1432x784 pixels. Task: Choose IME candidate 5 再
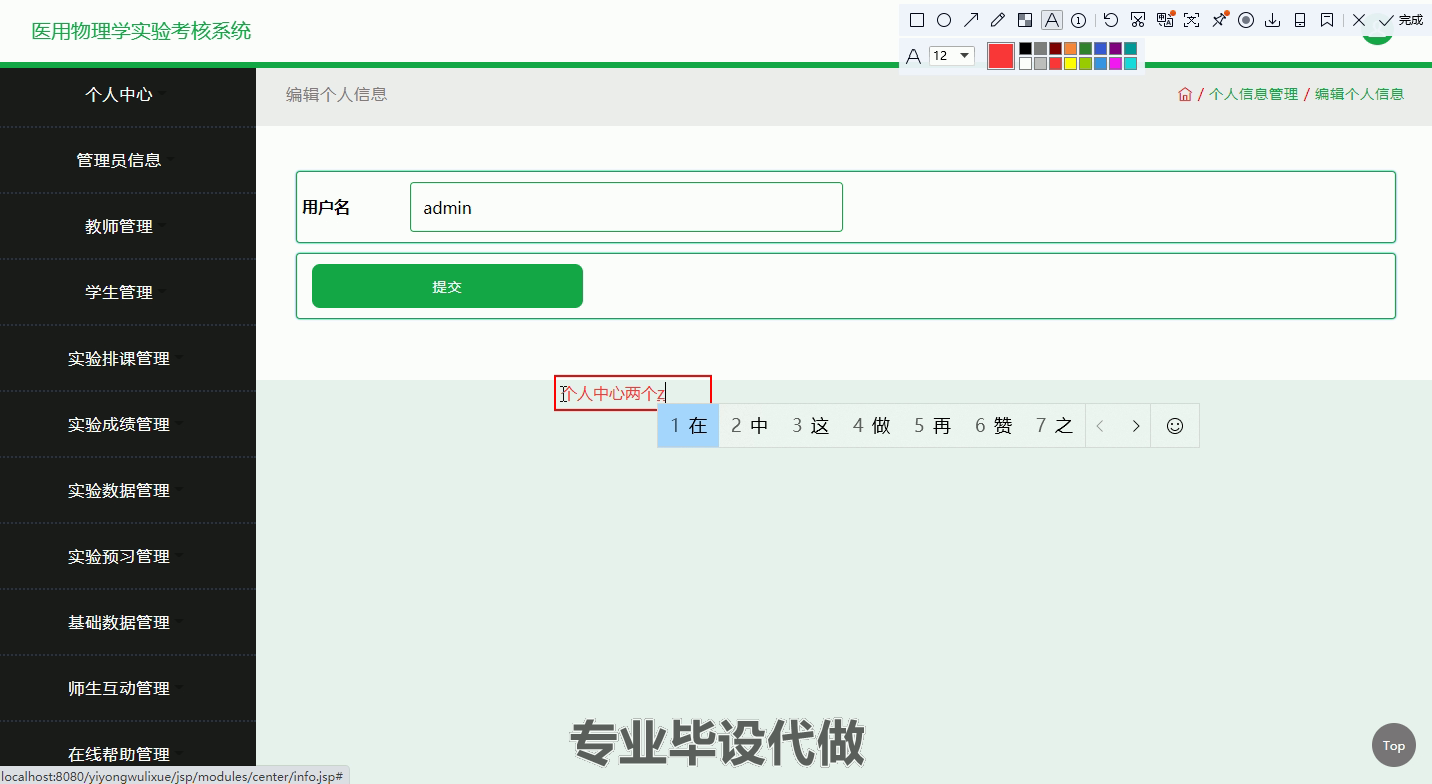(932, 426)
